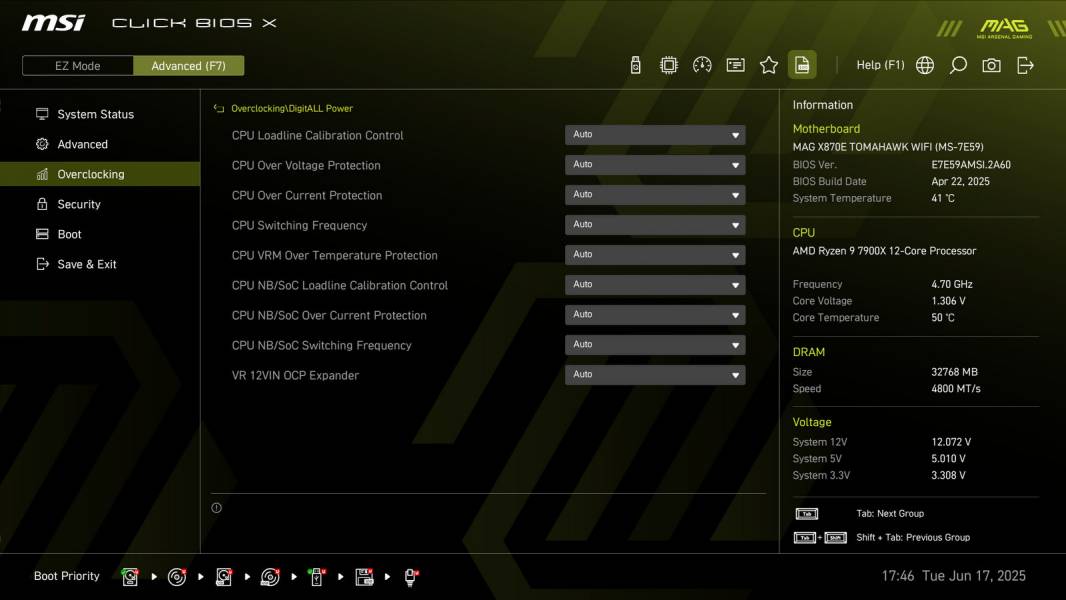The height and width of the screenshot is (600, 1066).
Task: Open System Status in sidebar
Action: coord(100,114)
